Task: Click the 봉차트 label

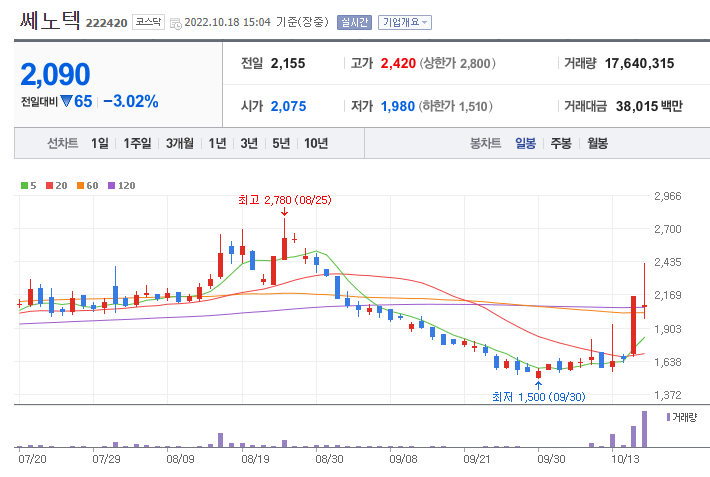Action: click(x=485, y=143)
